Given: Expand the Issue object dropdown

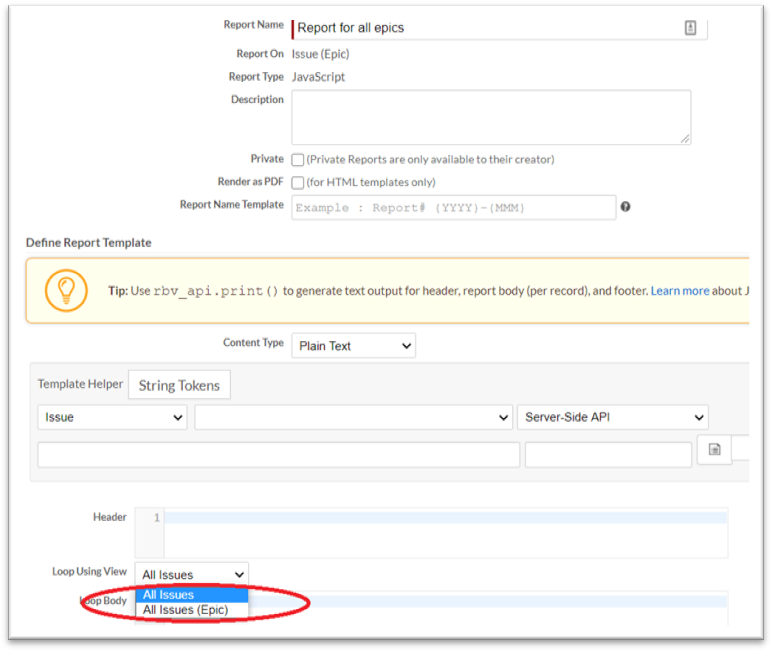Looking at the screenshot, I should coord(112,417).
